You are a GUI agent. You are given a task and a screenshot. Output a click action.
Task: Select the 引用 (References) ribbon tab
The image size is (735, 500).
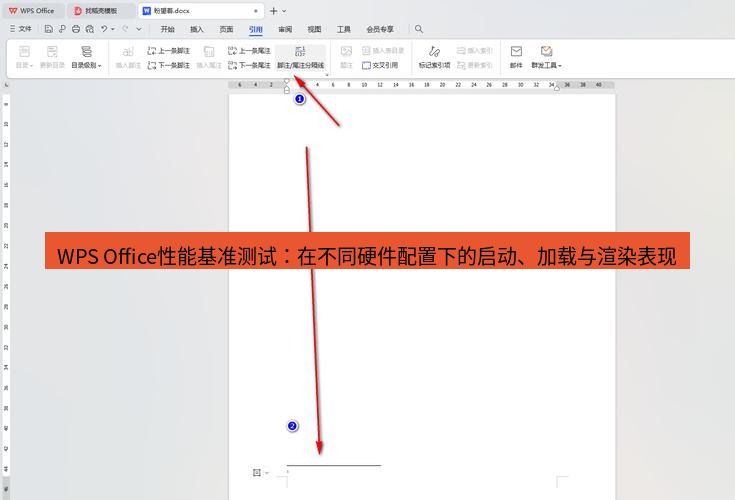click(255, 30)
